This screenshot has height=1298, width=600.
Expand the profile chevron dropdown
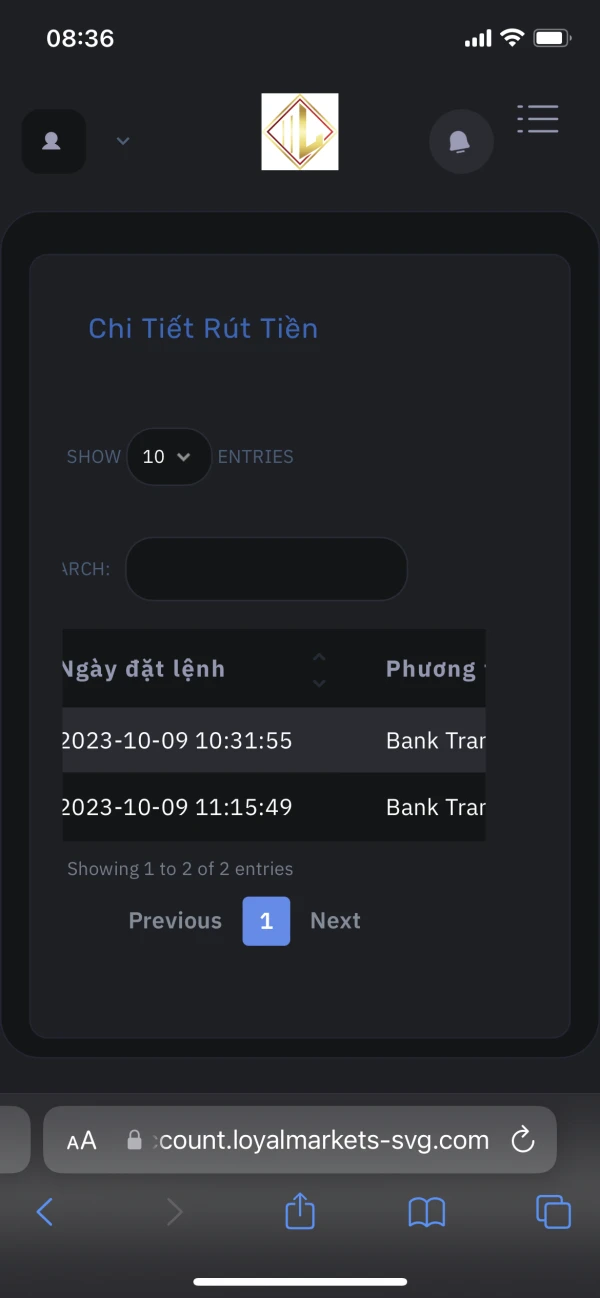123,141
